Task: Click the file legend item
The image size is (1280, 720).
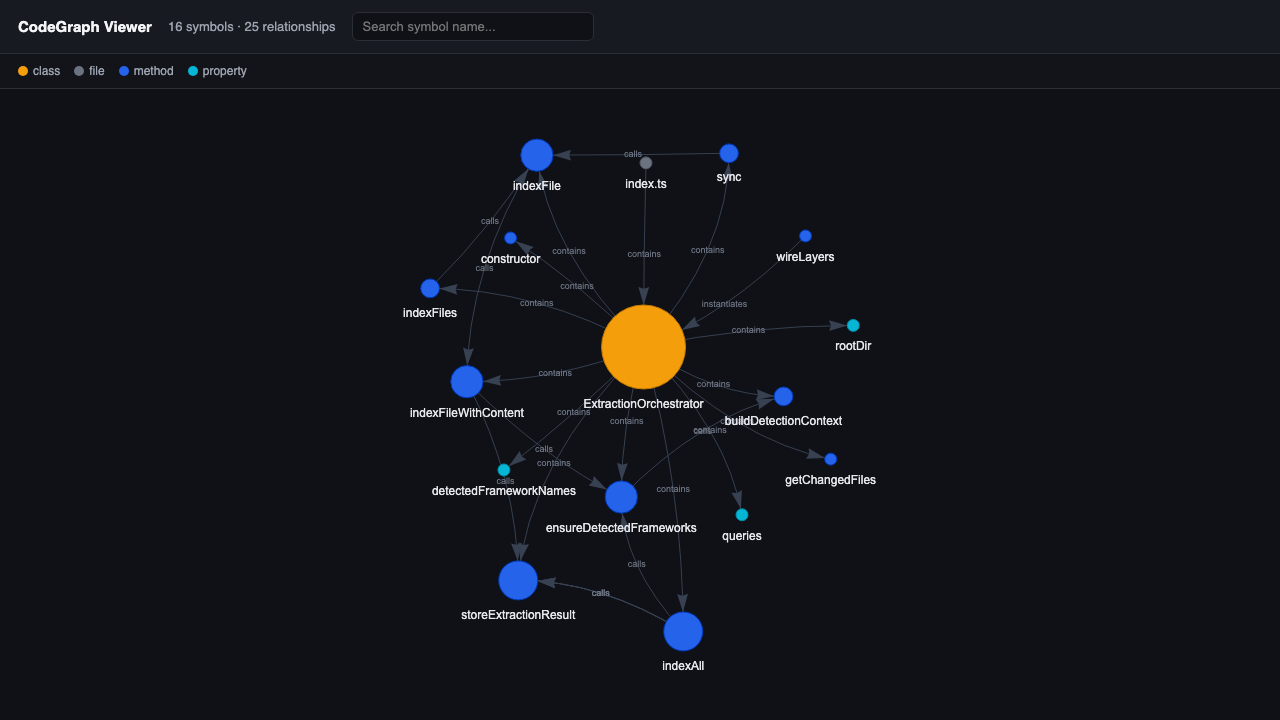Action: [x=89, y=71]
